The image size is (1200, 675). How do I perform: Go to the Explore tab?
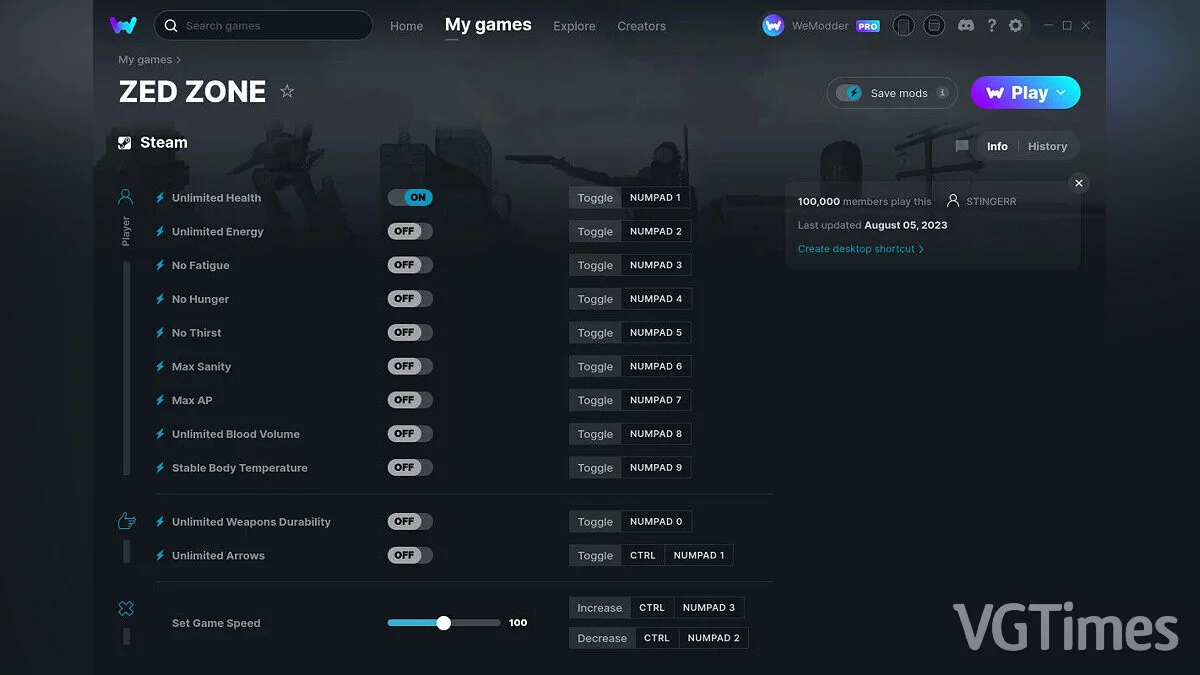(574, 26)
